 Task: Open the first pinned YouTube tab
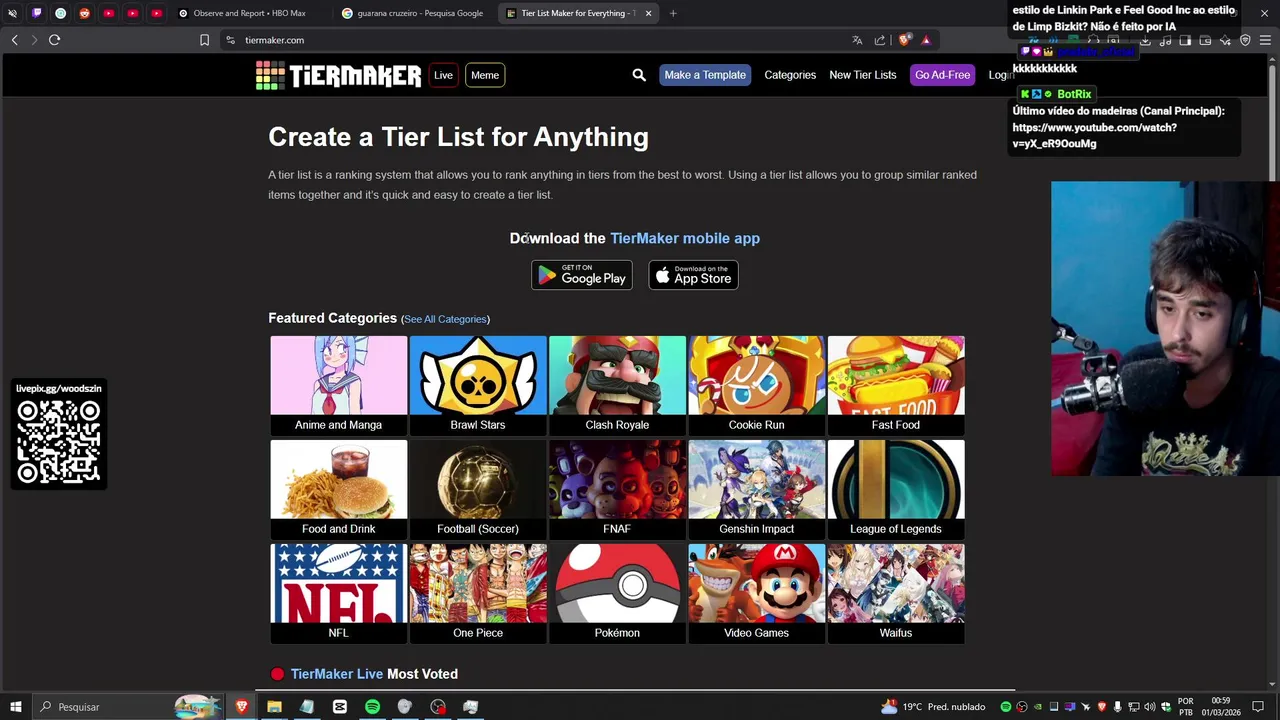108,13
